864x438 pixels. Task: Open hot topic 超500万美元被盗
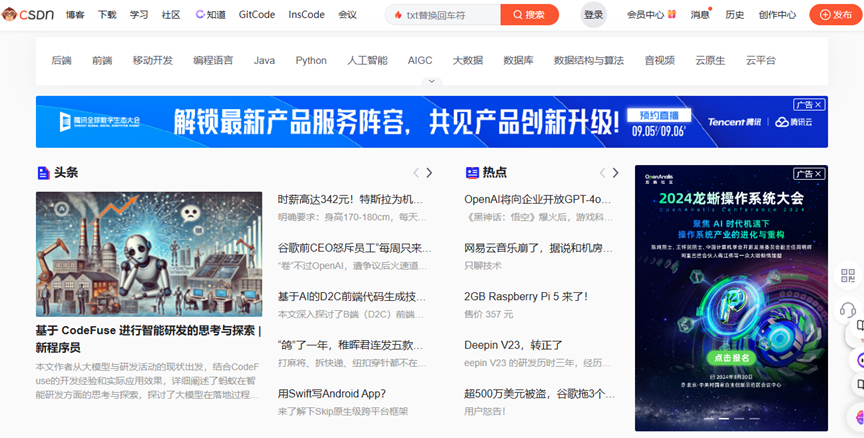click(x=539, y=393)
